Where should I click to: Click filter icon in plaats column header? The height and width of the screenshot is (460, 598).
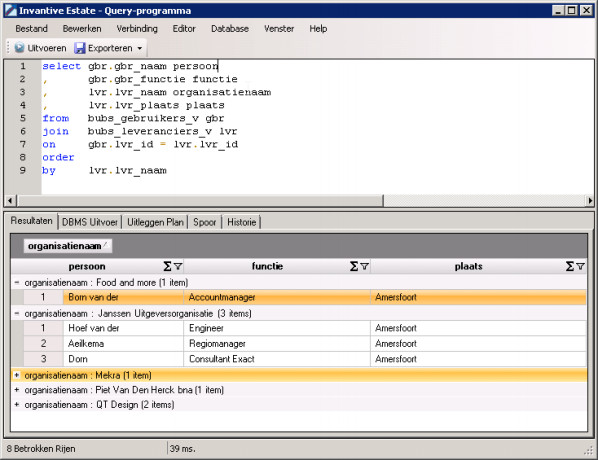coord(580,266)
